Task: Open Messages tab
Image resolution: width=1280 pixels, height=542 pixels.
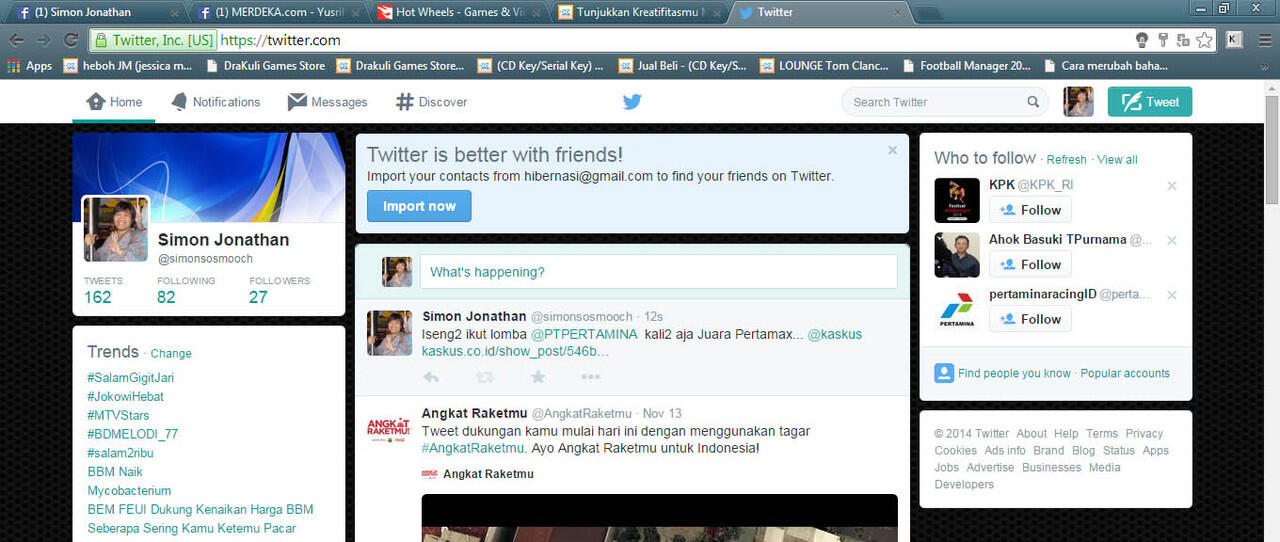Action: (328, 102)
